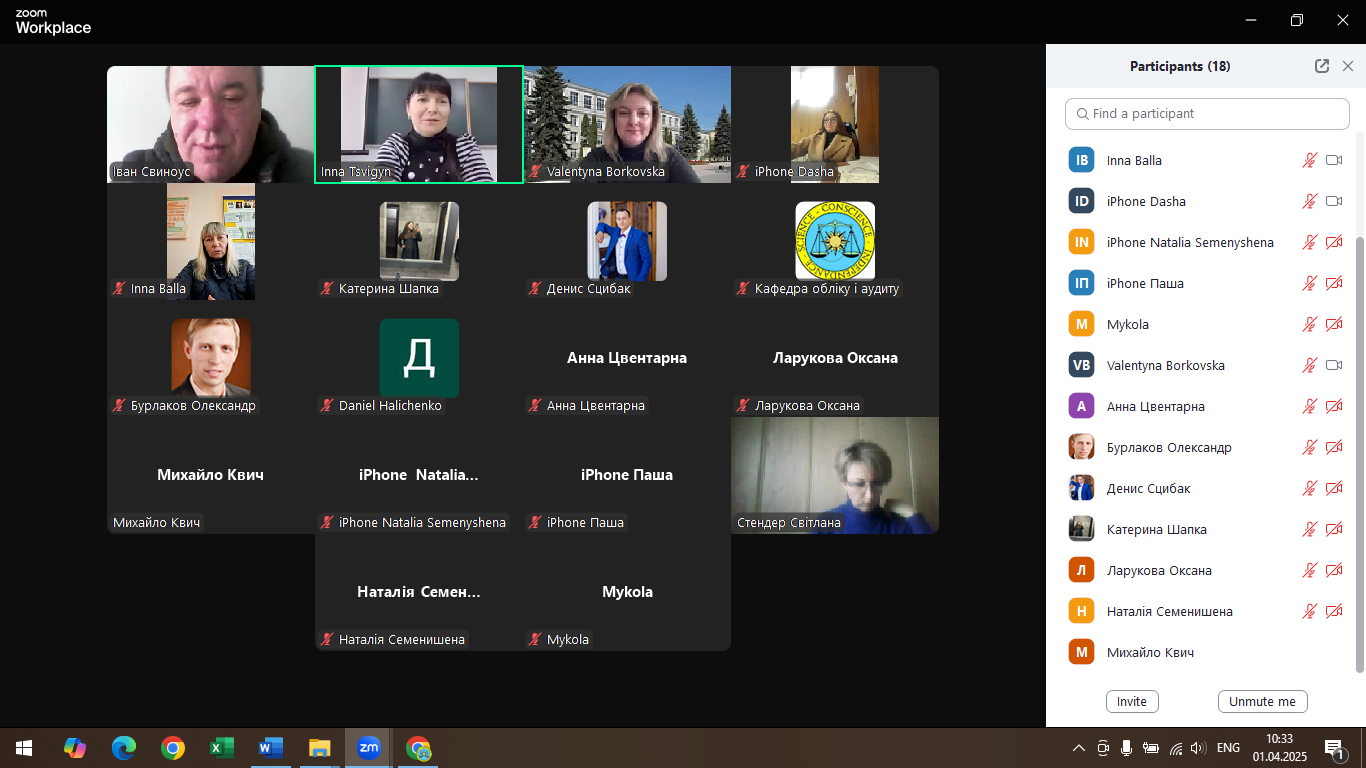Screen dimensions: 1366x768
Task: Click the Invite button
Action: coord(1132,701)
